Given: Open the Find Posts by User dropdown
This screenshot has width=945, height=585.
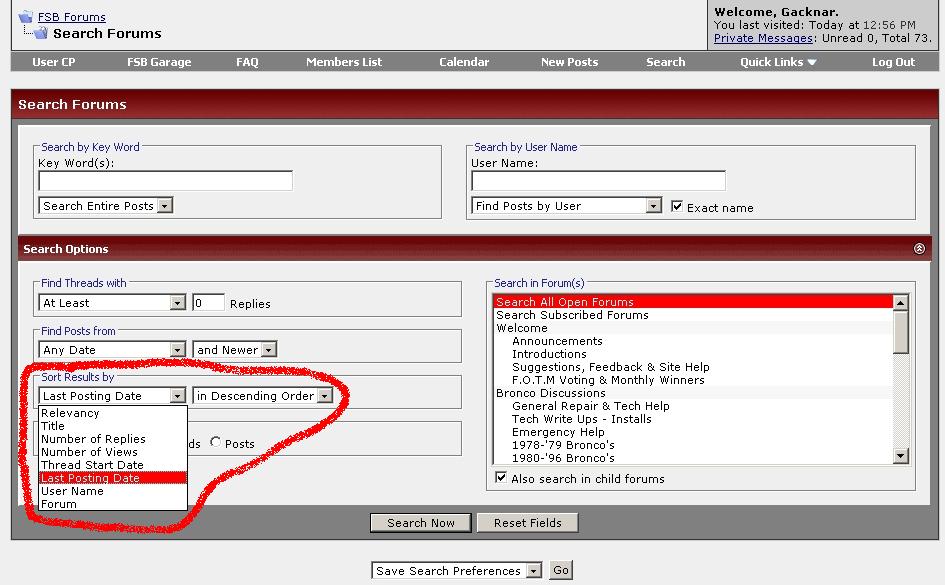Looking at the screenshot, I should point(567,205).
